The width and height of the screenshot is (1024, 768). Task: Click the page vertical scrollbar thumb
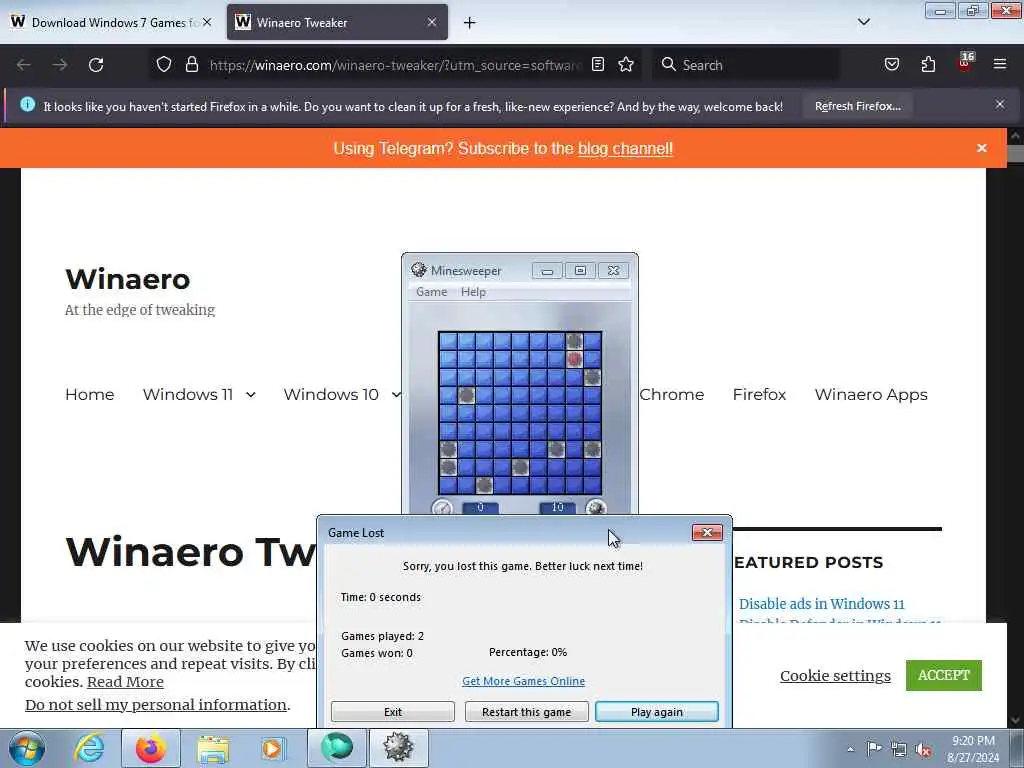1015,154
